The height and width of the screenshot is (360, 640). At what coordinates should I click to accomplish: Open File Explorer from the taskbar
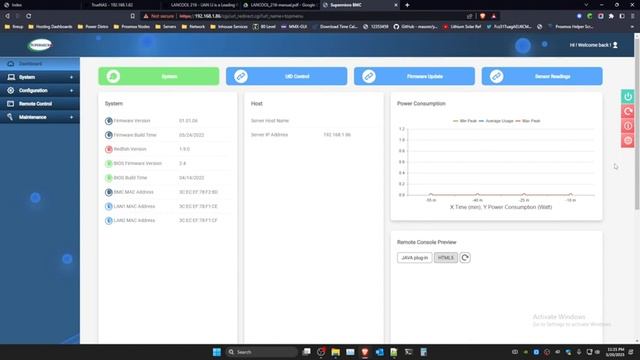click(x=336, y=352)
